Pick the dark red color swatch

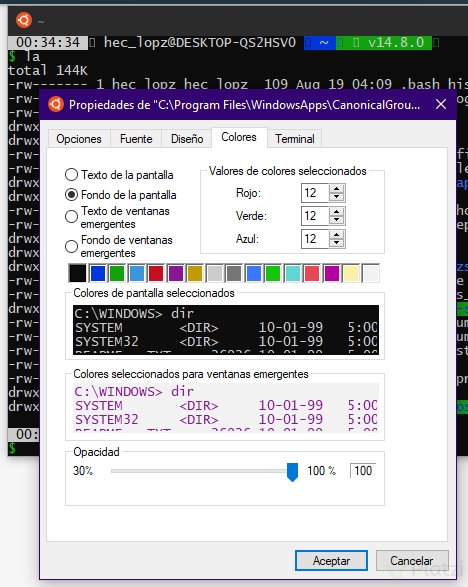[156, 273]
